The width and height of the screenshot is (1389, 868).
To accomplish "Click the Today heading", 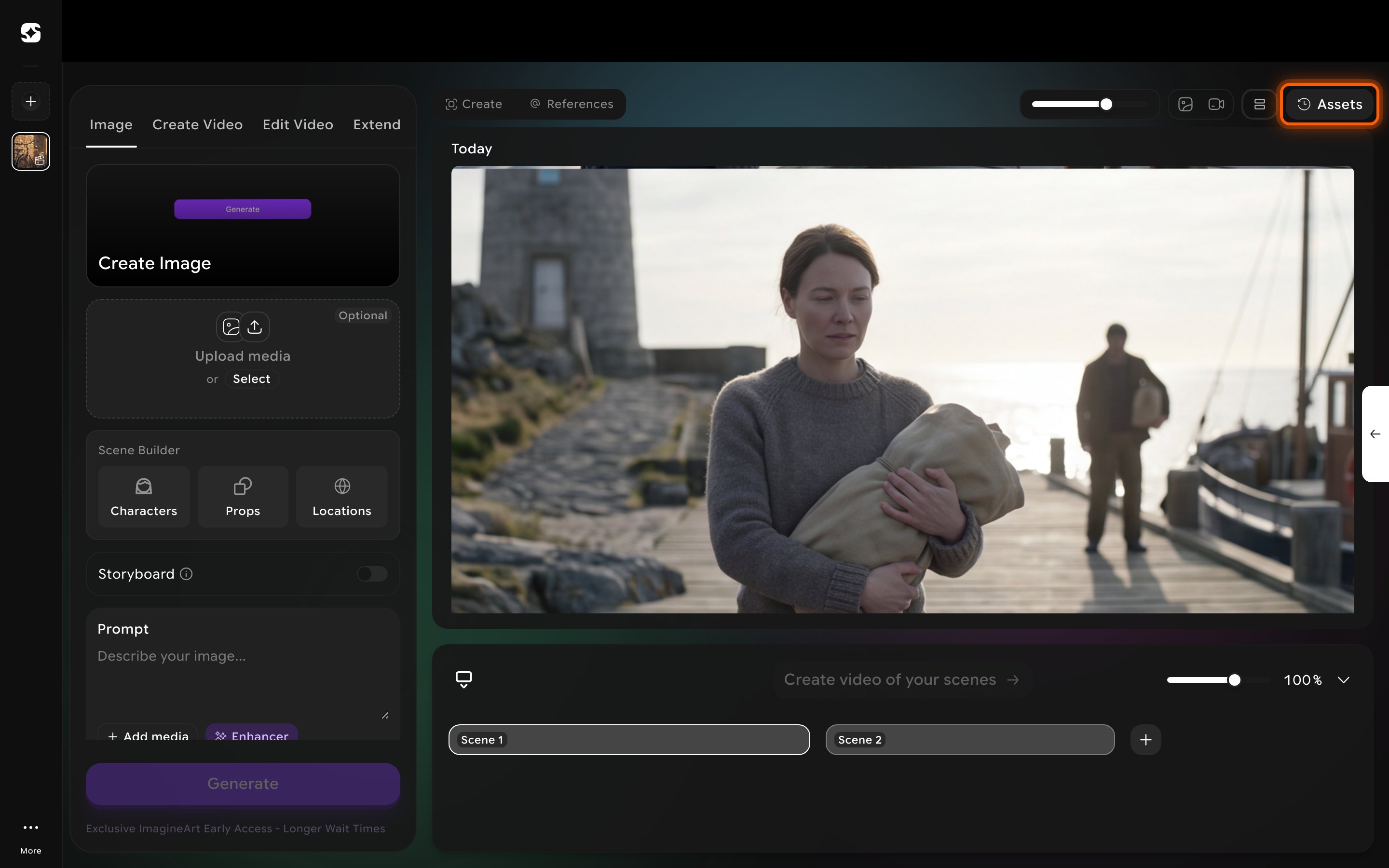I will [472, 149].
